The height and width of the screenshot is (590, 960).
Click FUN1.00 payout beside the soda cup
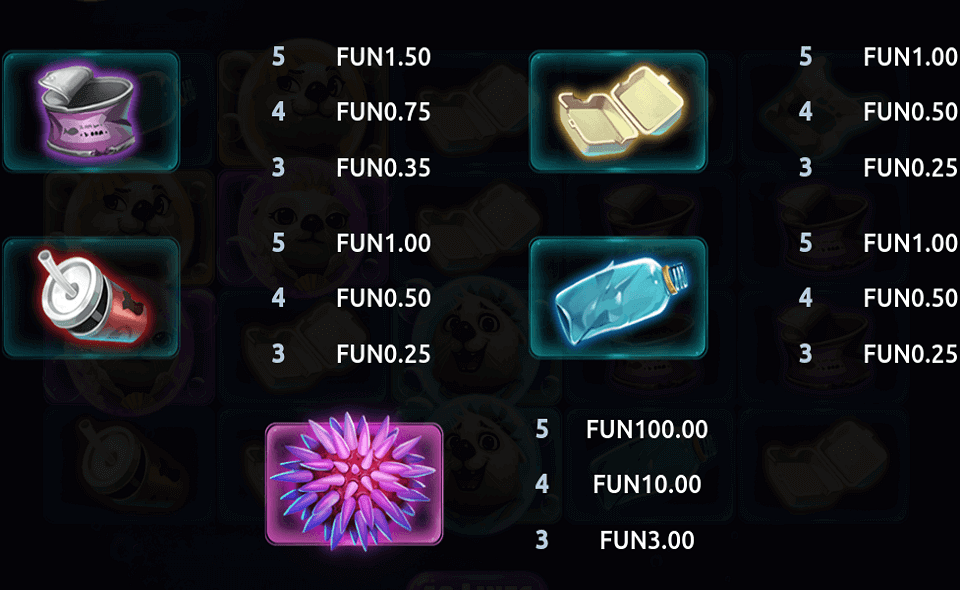click(383, 243)
